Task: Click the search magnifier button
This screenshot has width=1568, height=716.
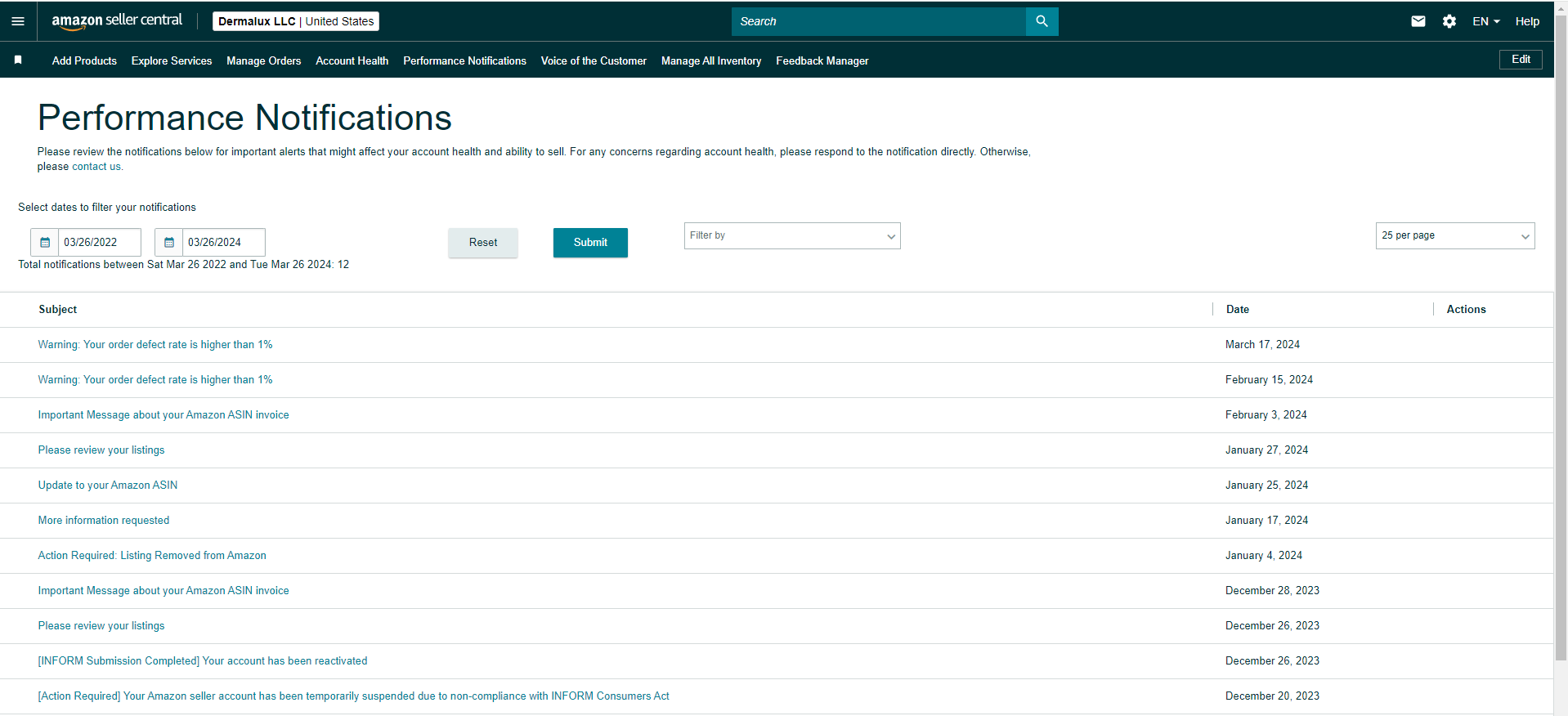Action: [x=1042, y=21]
